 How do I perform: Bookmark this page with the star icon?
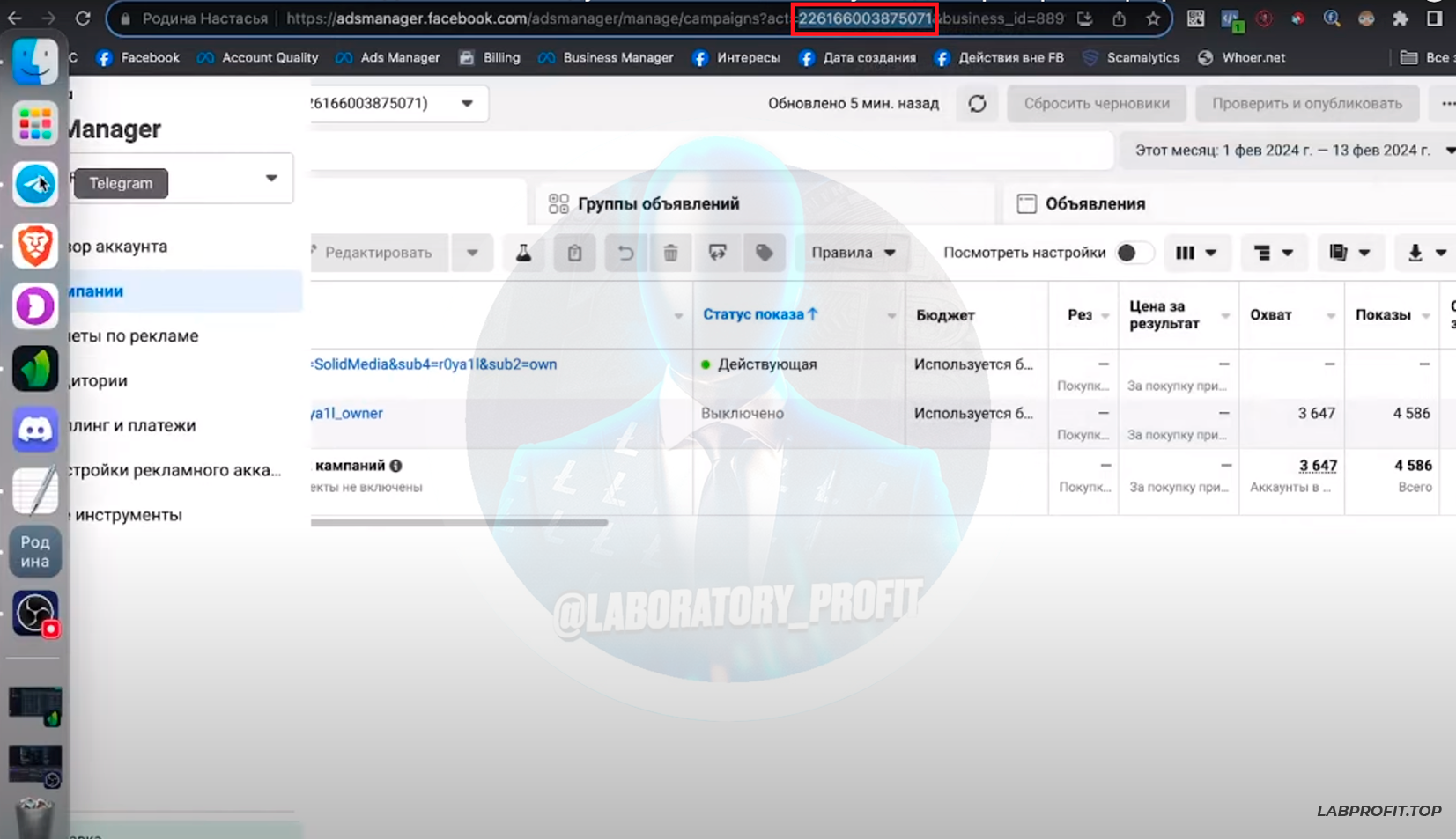(1153, 18)
